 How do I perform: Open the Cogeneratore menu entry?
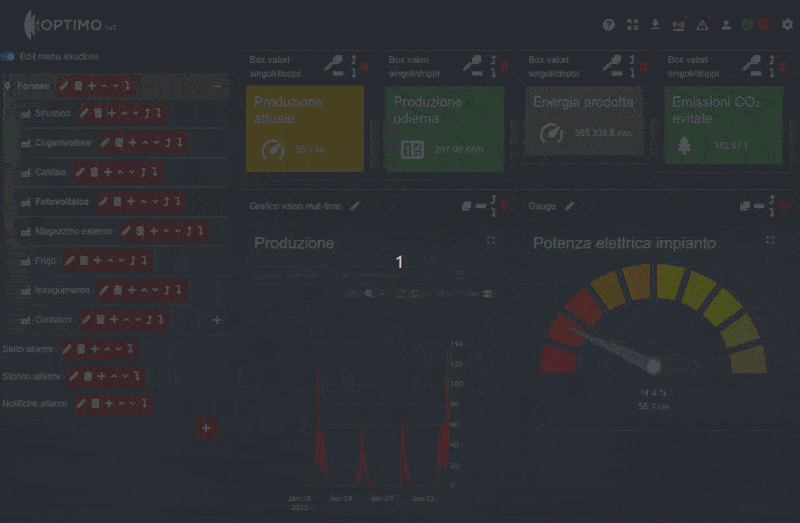63,143
